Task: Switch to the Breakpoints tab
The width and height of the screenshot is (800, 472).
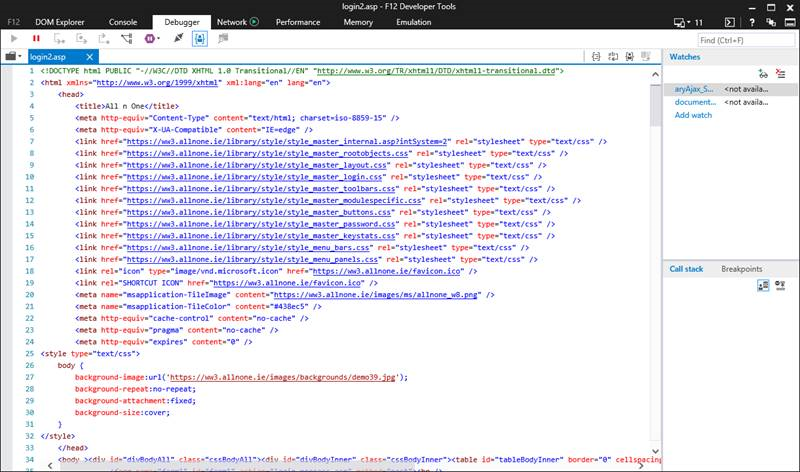Action: point(742,269)
